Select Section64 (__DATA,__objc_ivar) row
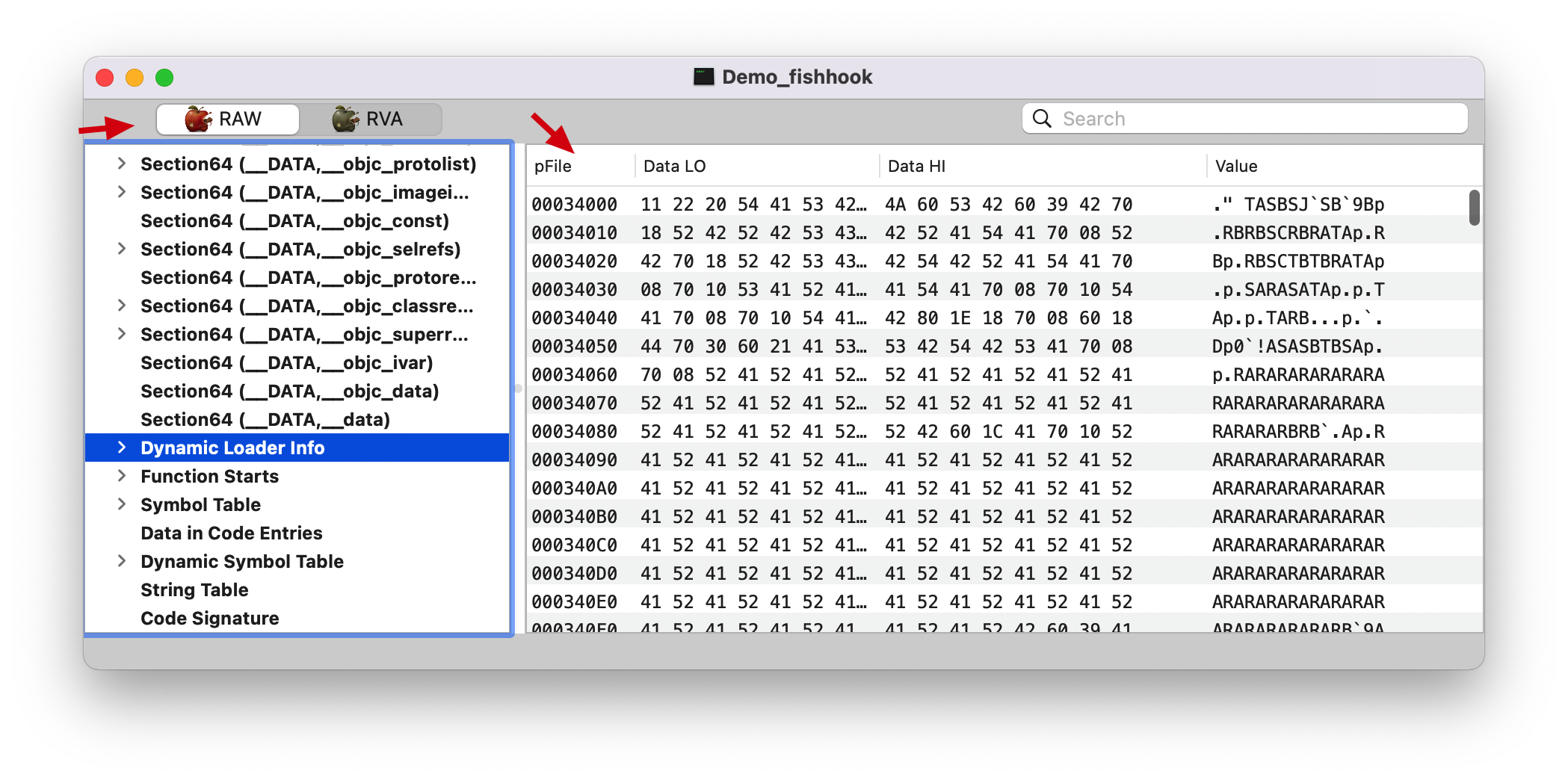This screenshot has width=1568, height=780. [x=297, y=362]
